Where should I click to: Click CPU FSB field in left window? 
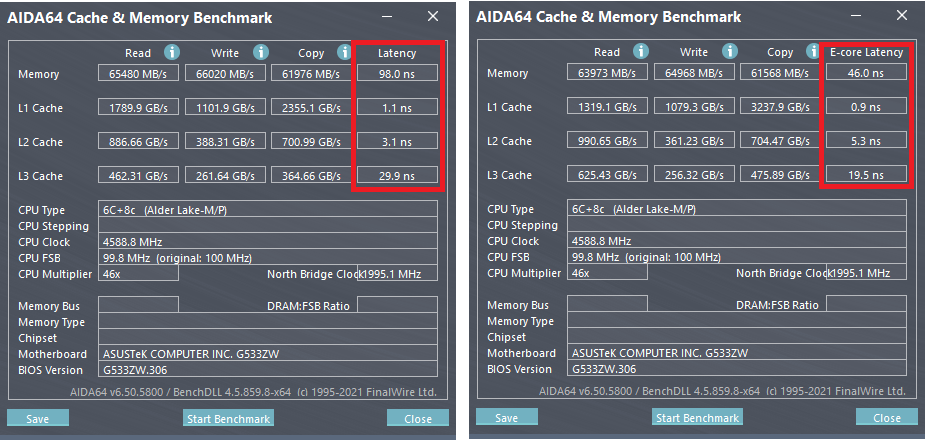tap(268, 257)
